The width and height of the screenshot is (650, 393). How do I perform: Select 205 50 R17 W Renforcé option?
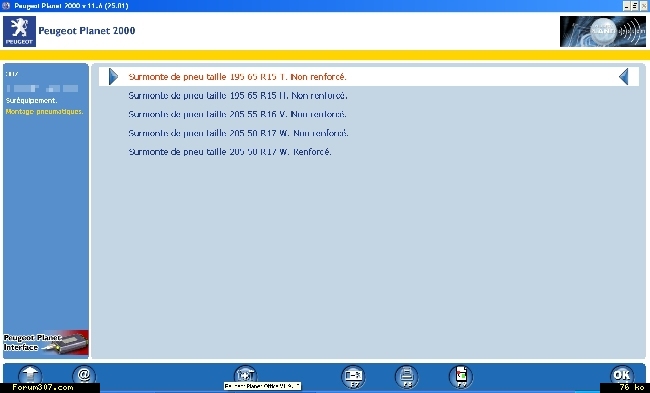pos(230,152)
